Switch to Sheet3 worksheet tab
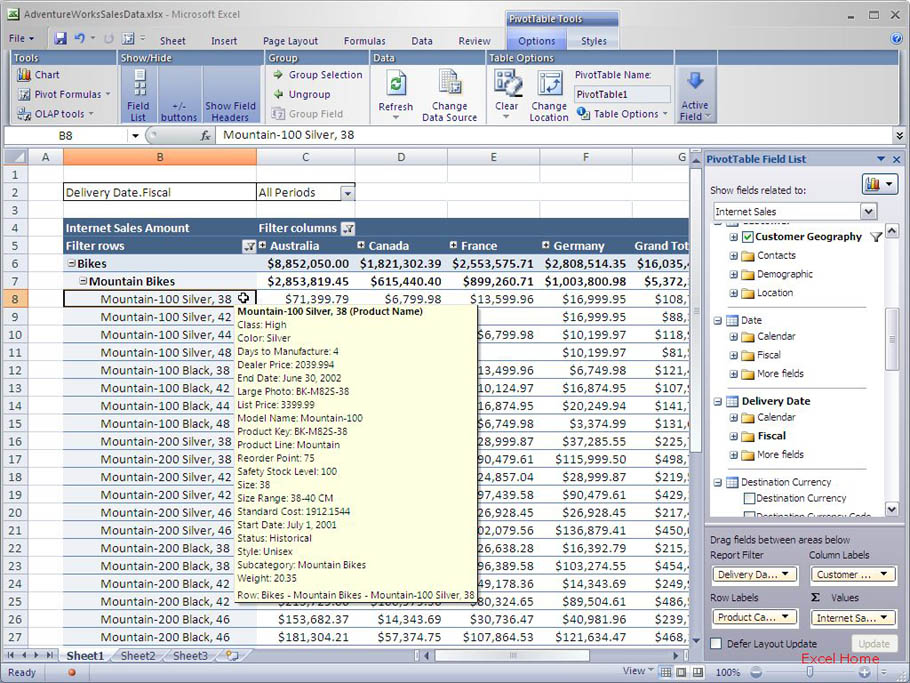The width and height of the screenshot is (910, 683). [x=190, y=656]
